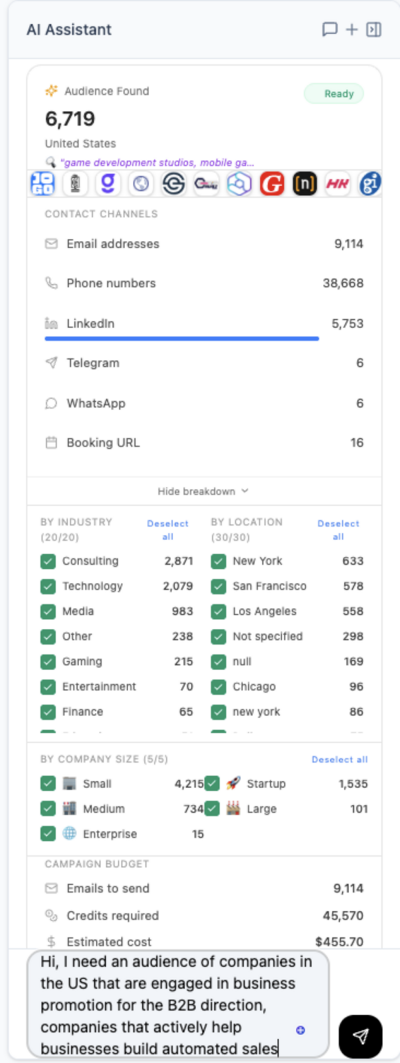Uncheck the Startup company size checkbox
Viewport: 400px width, 1063px height.
pos(212,784)
